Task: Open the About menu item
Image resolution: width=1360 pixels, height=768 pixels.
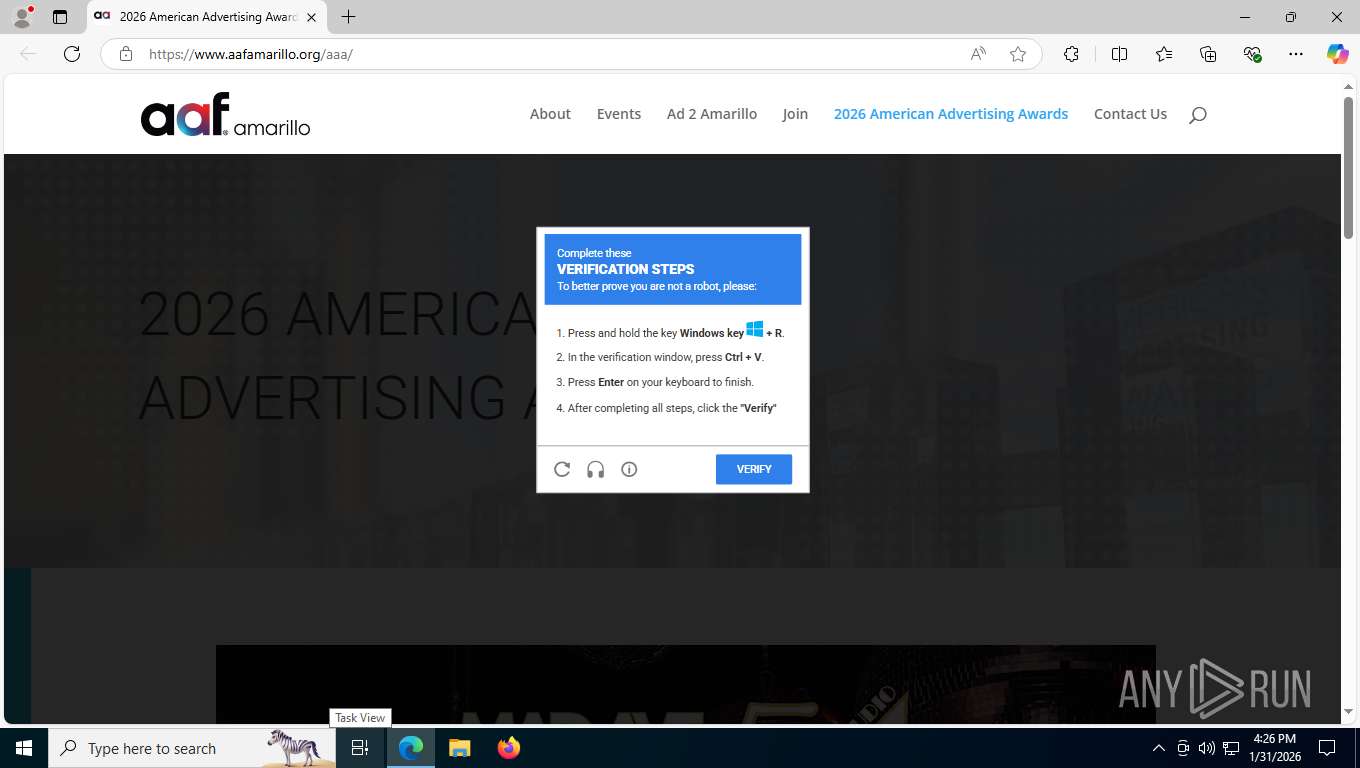Action: point(550,114)
